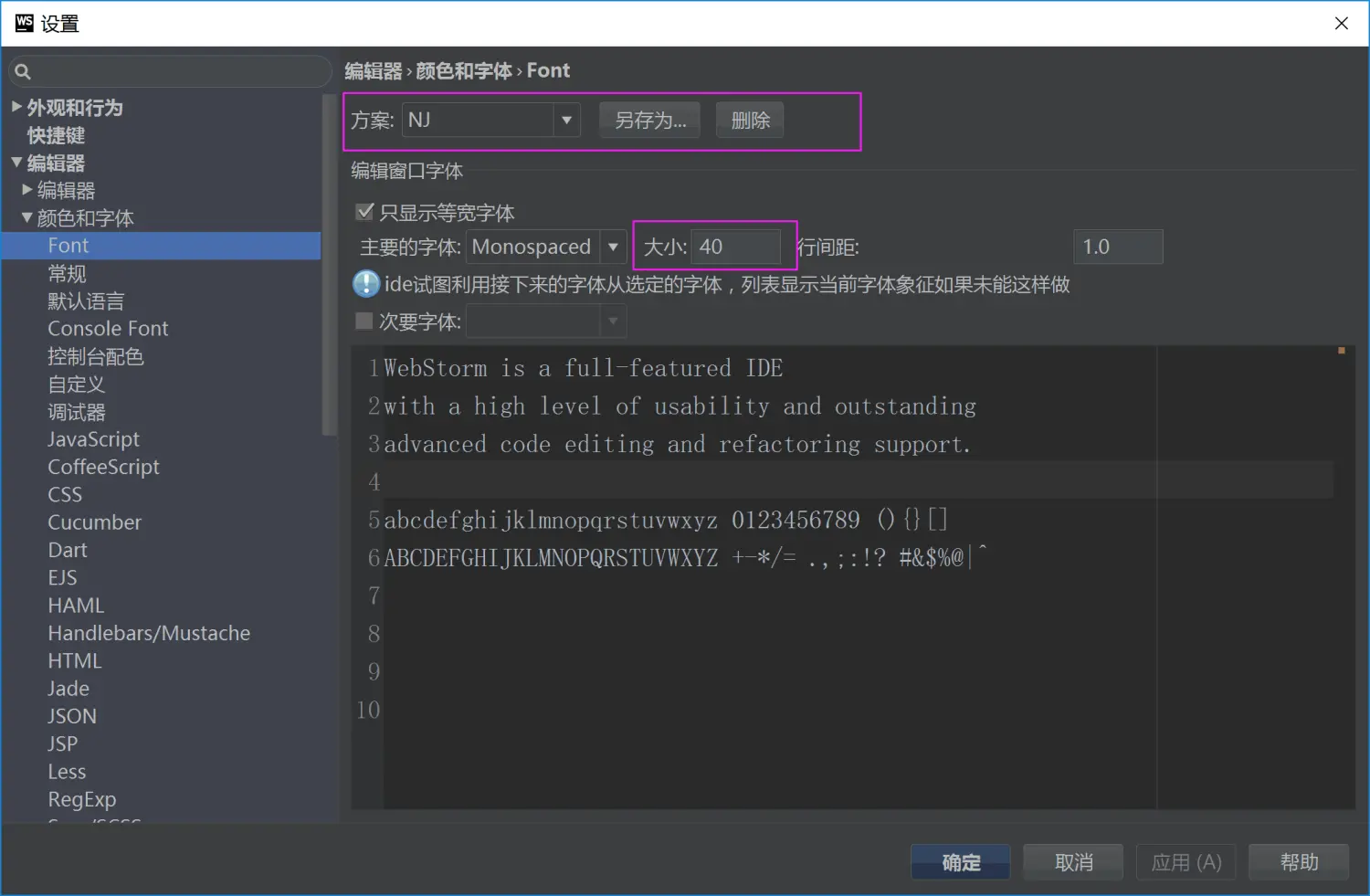This screenshot has height=896, width=1370.
Task: Click the 删除 button
Action: click(750, 120)
